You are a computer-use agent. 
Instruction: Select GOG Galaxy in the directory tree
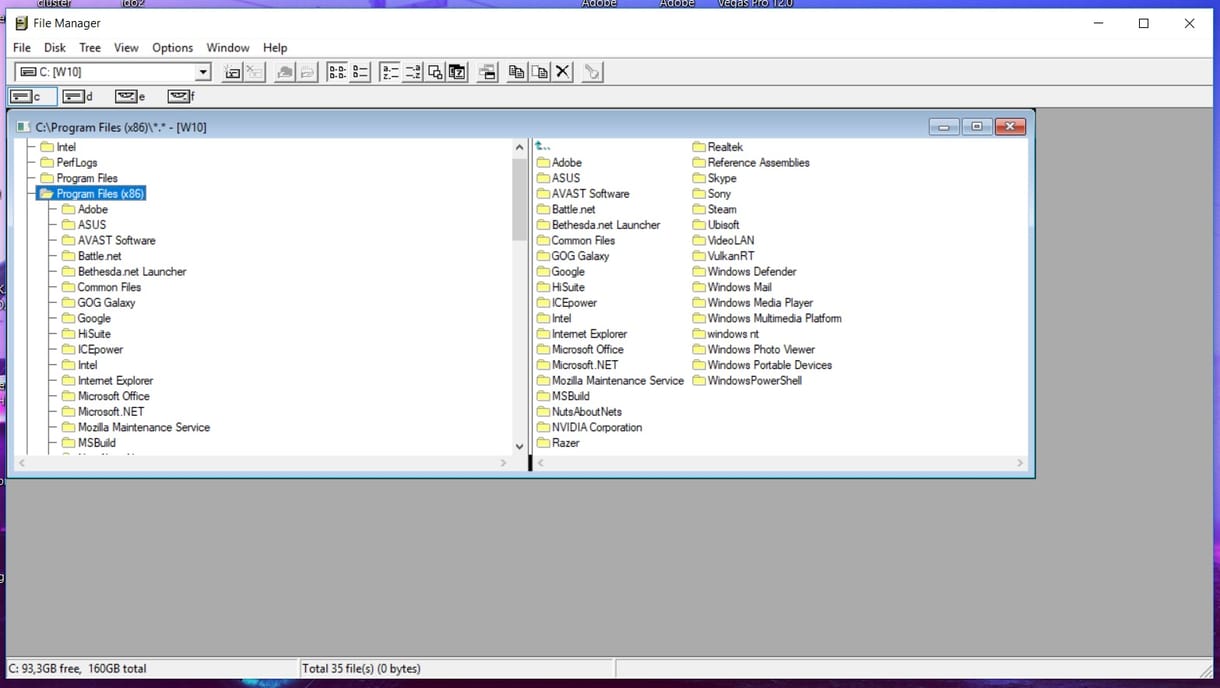tap(98, 303)
